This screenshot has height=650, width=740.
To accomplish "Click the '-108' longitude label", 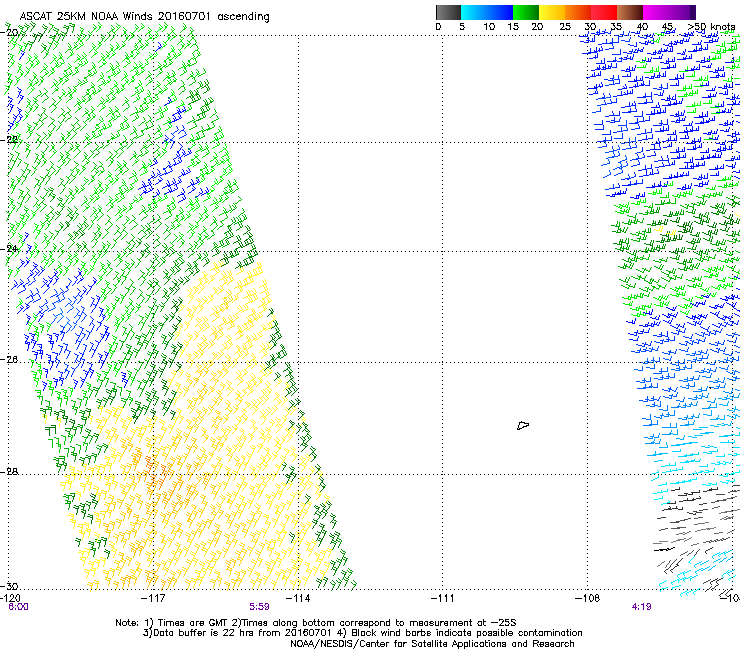I will [588, 598].
